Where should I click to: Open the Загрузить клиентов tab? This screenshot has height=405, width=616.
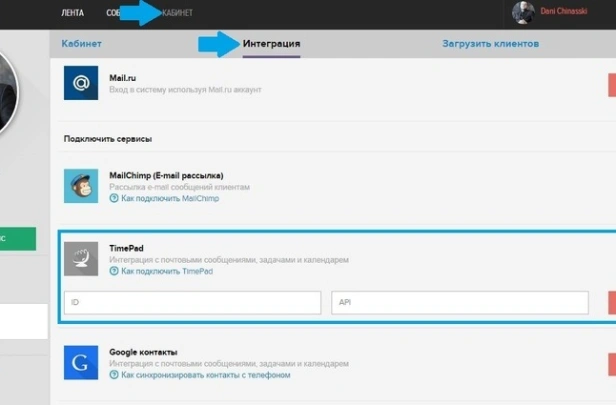[490, 45]
